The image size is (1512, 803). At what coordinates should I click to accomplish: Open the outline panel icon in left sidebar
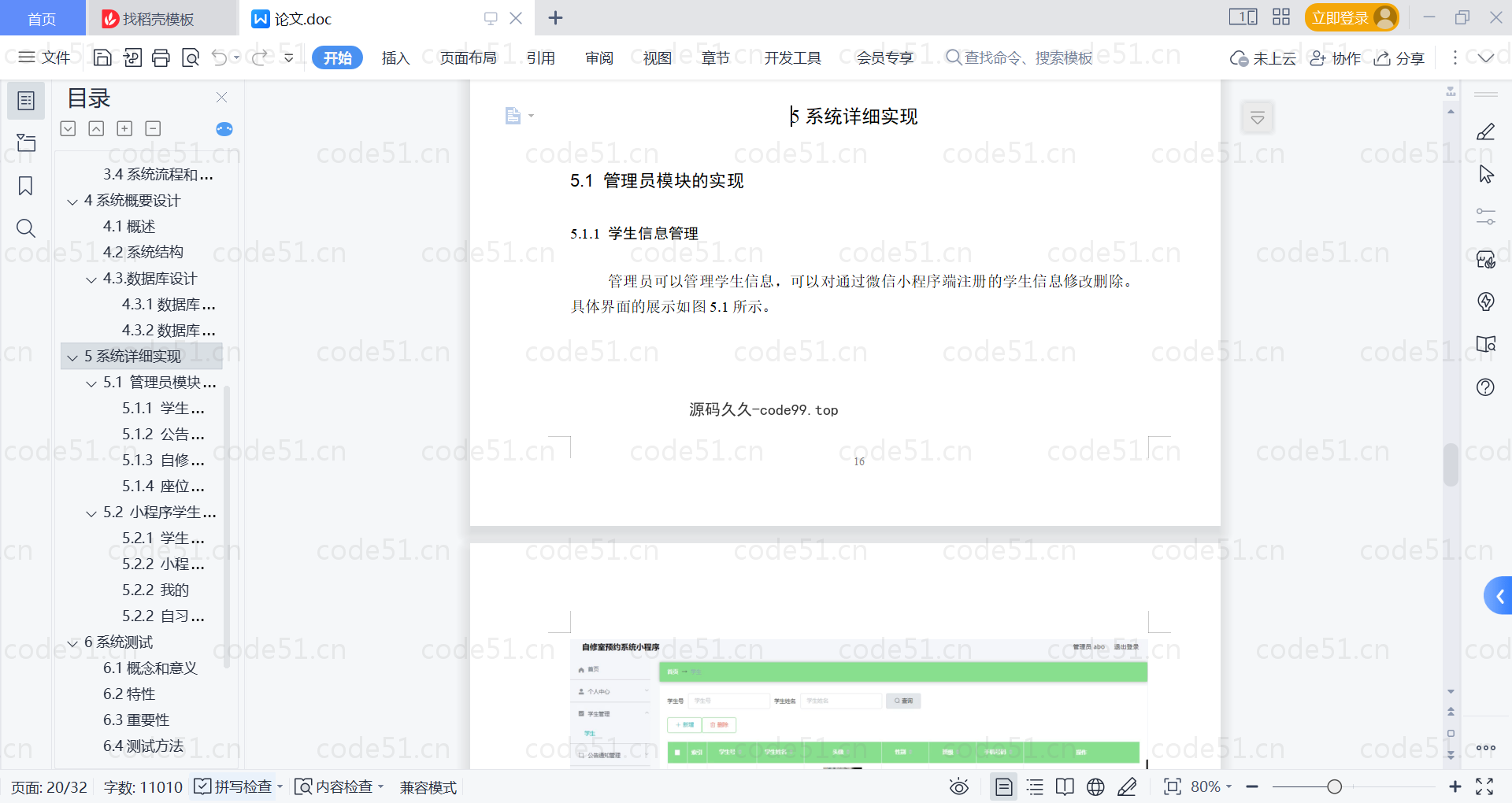pyautogui.click(x=26, y=101)
